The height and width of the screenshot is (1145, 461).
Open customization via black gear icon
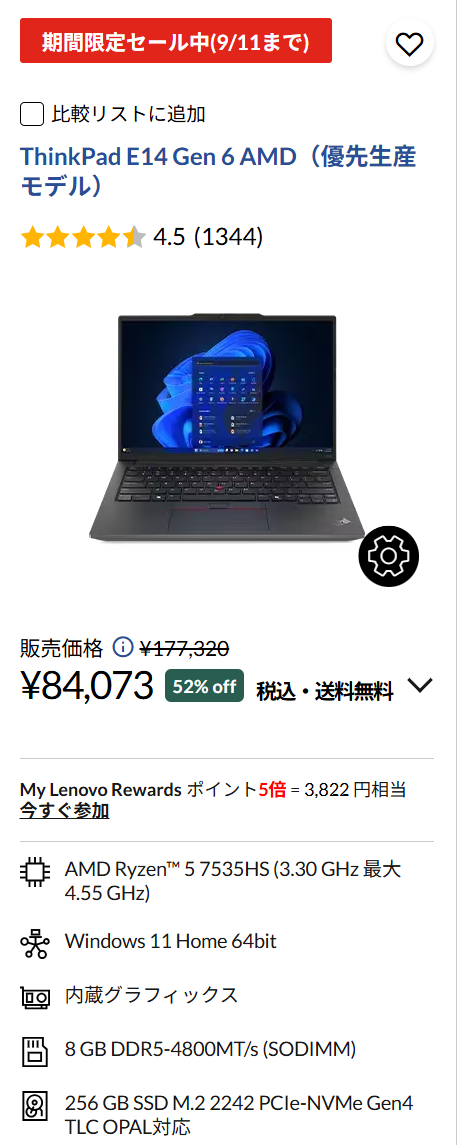[x=389, y=556]
